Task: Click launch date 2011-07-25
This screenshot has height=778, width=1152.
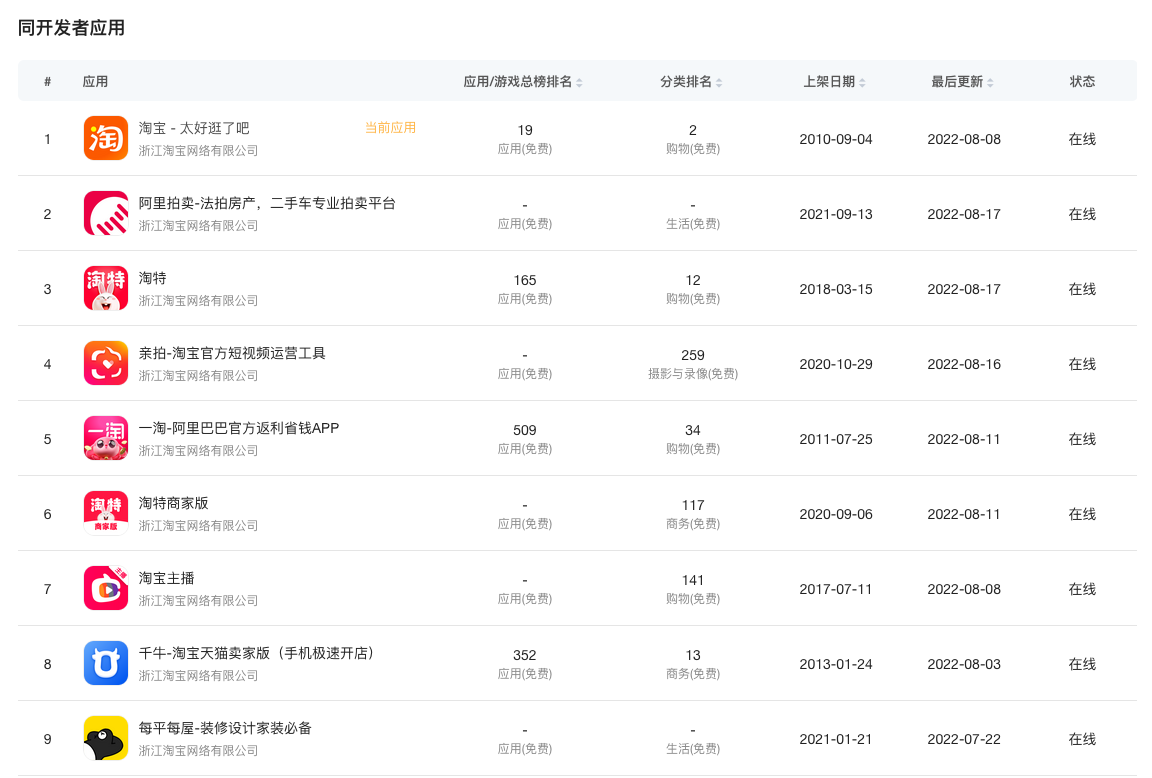Action: (836, 439)
